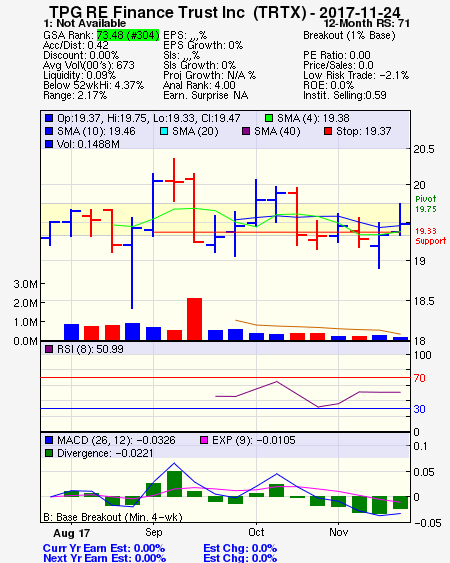Click the blue SMA (10) legend swatch
This screenshot has height=563, width=450.
(x=49, y=131)
